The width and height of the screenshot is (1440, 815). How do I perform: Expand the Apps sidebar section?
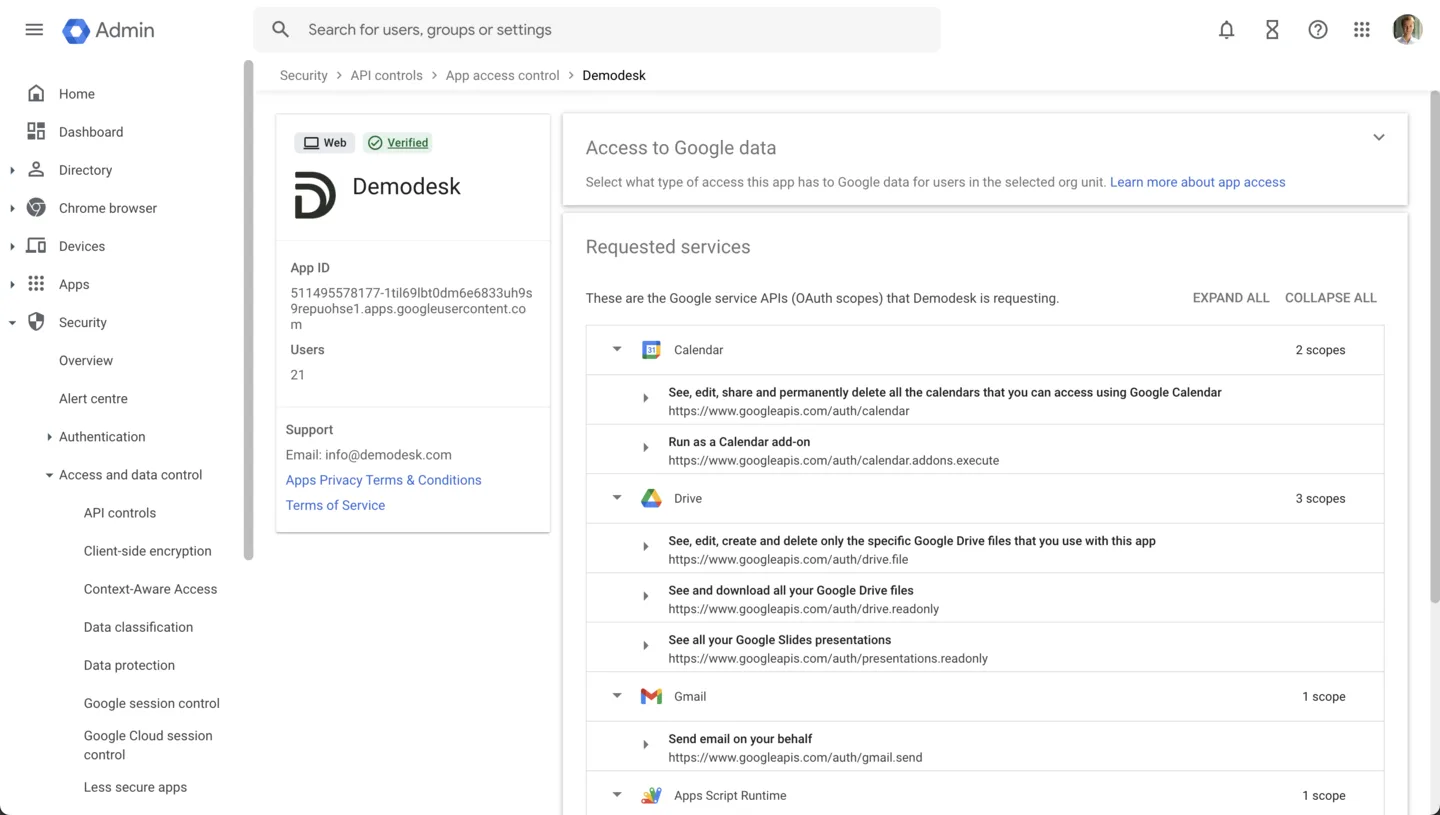(x=12, y=285)
